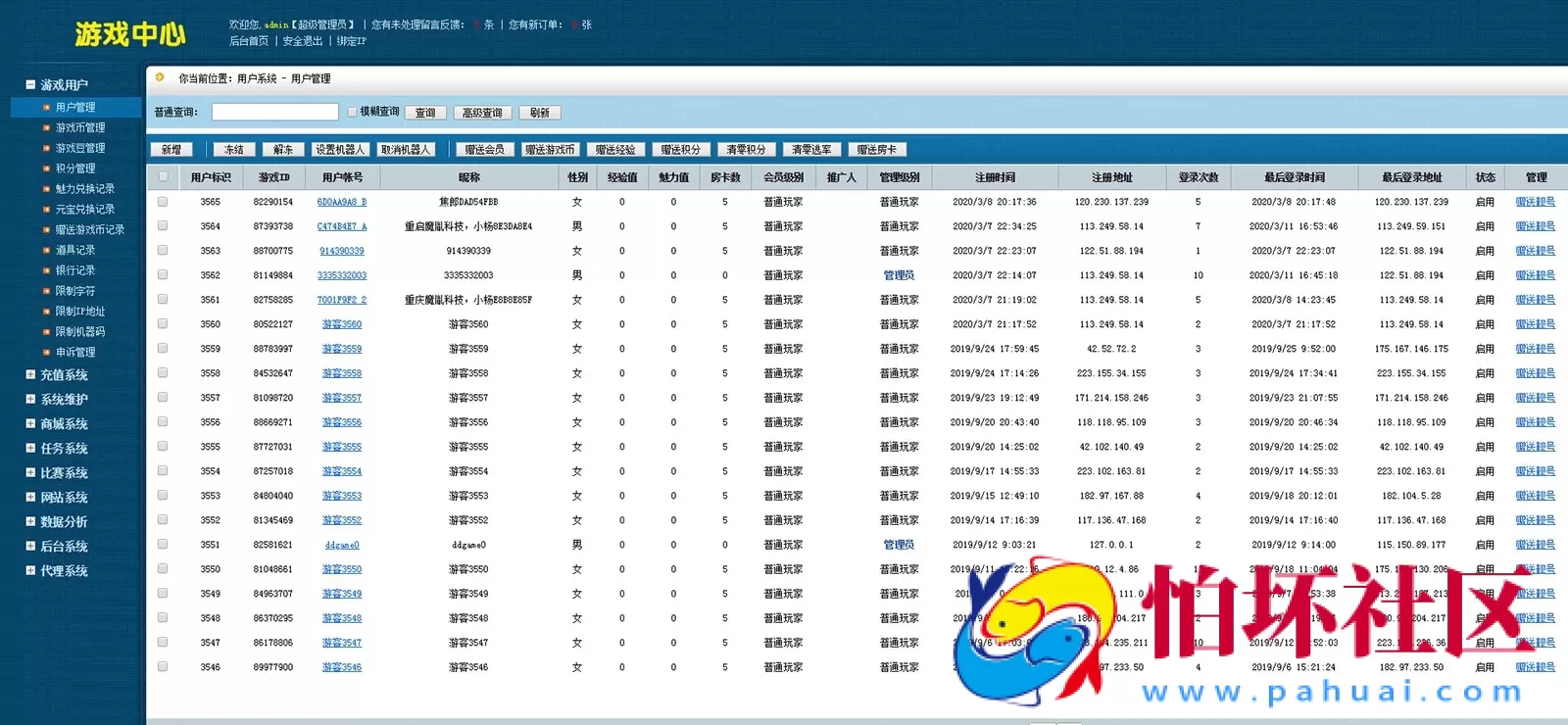Click the 赠送经验 button
1568x725 pixels.
(x=615, y=150)
